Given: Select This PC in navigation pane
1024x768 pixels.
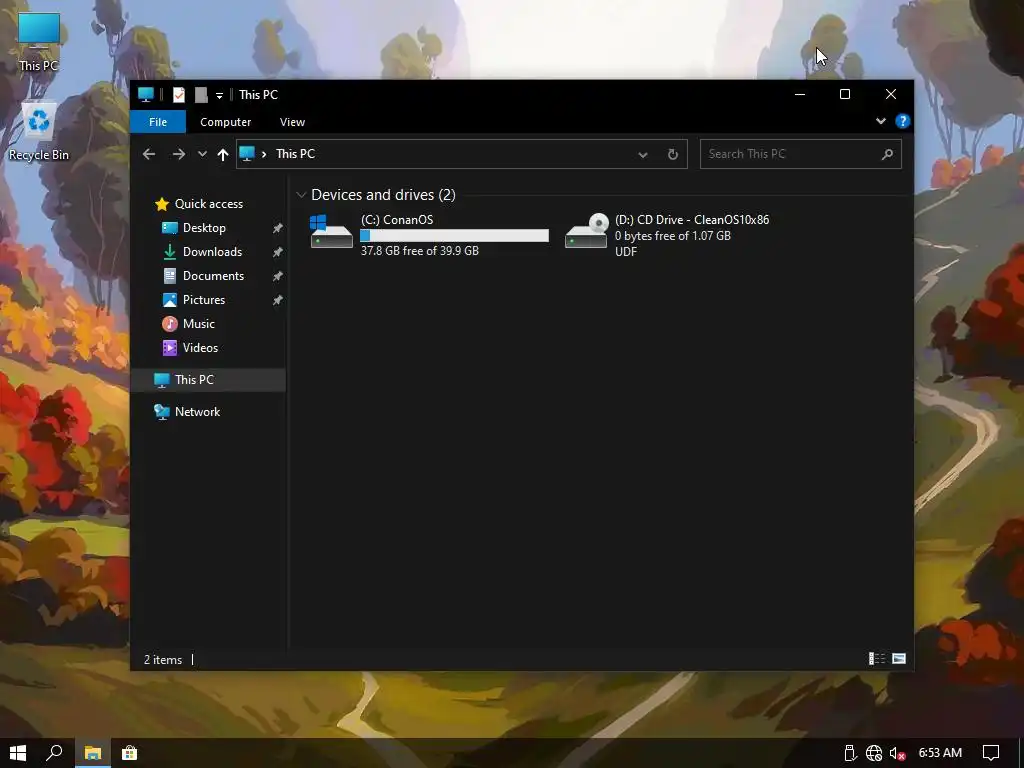Looking at the screenshot, I should (209, 380).
